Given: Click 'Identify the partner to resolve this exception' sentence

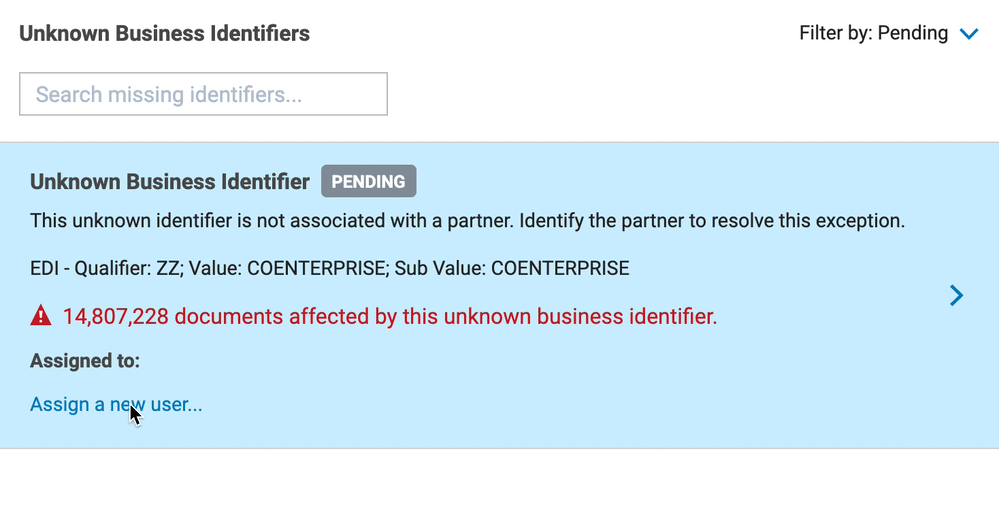Looking at the screenshot, I should pyautogui.click(x=712, y=221).
